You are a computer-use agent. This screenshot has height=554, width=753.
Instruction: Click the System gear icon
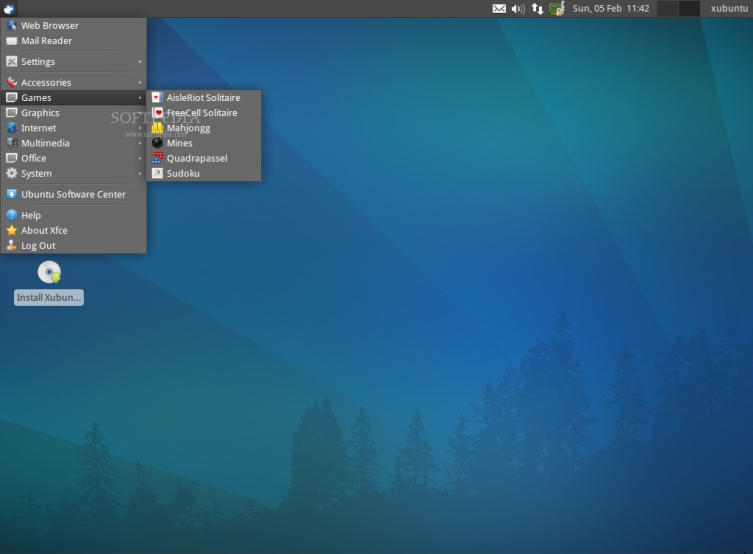pos(12,173)
